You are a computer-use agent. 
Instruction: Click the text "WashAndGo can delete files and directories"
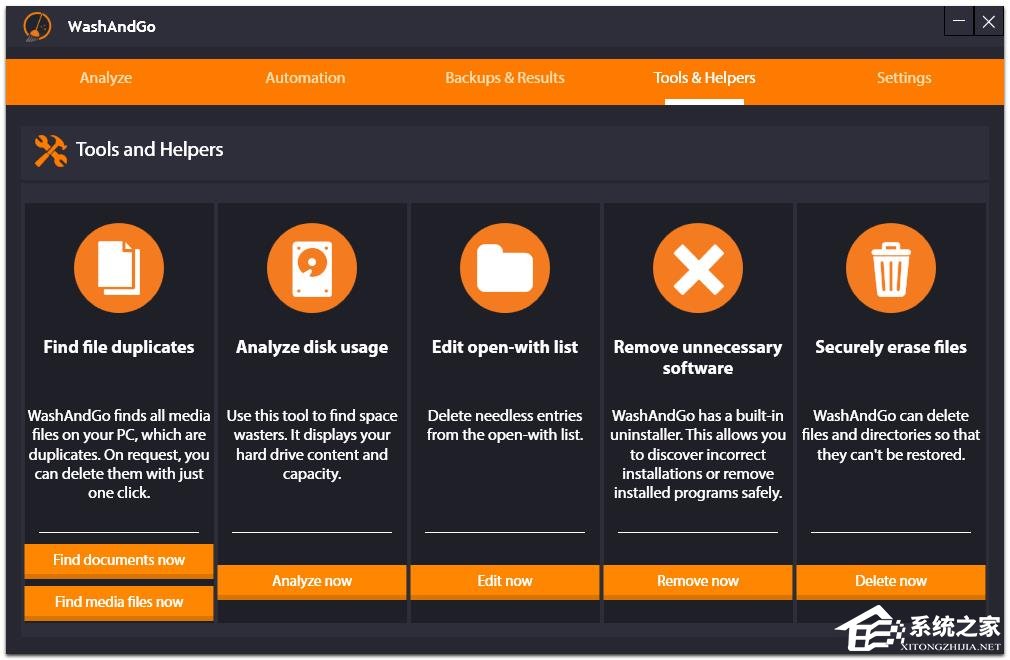pos(891,435)
